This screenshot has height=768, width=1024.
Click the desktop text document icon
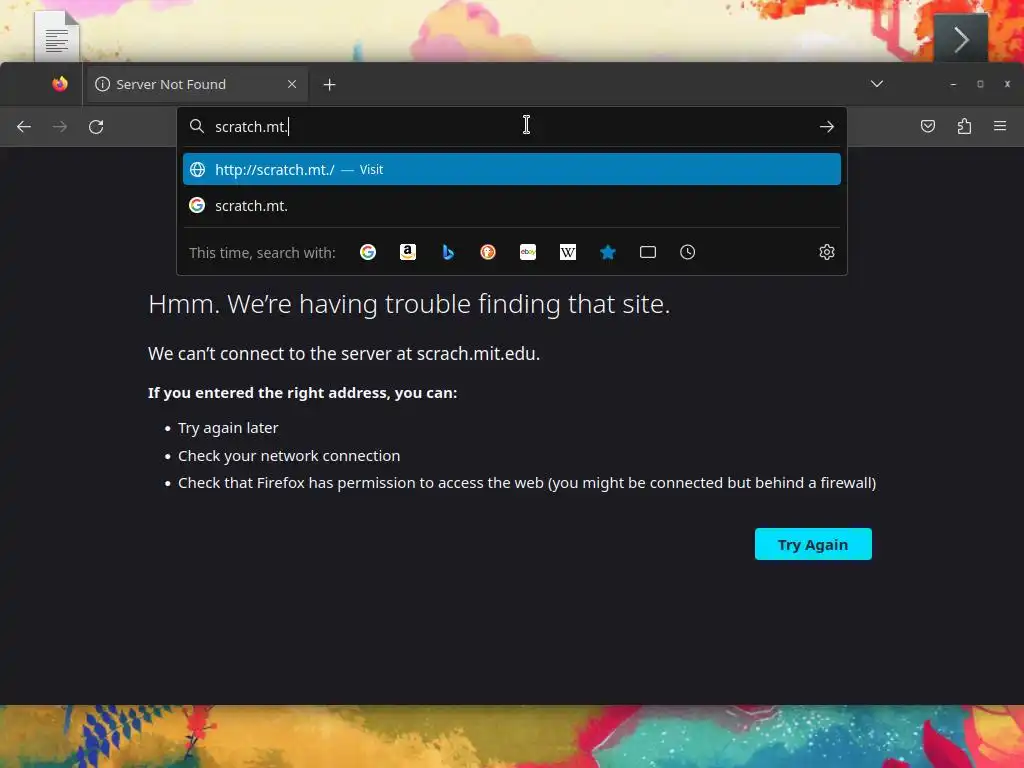pos(57,36)
